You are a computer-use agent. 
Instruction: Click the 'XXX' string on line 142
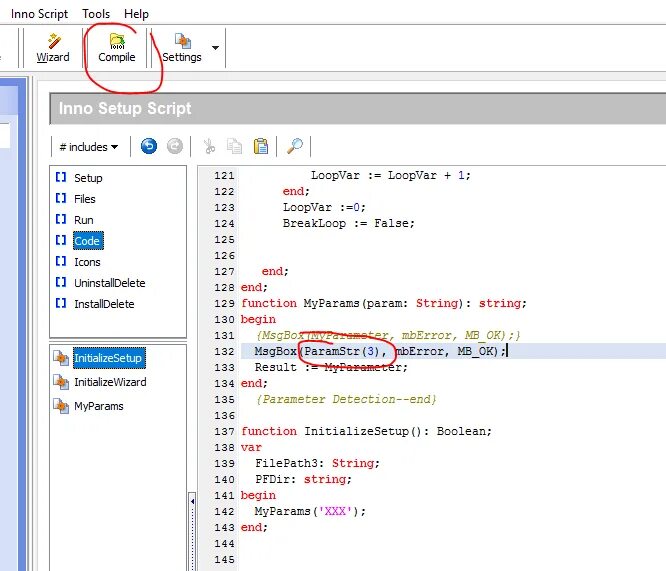click(x=335, y=511)
